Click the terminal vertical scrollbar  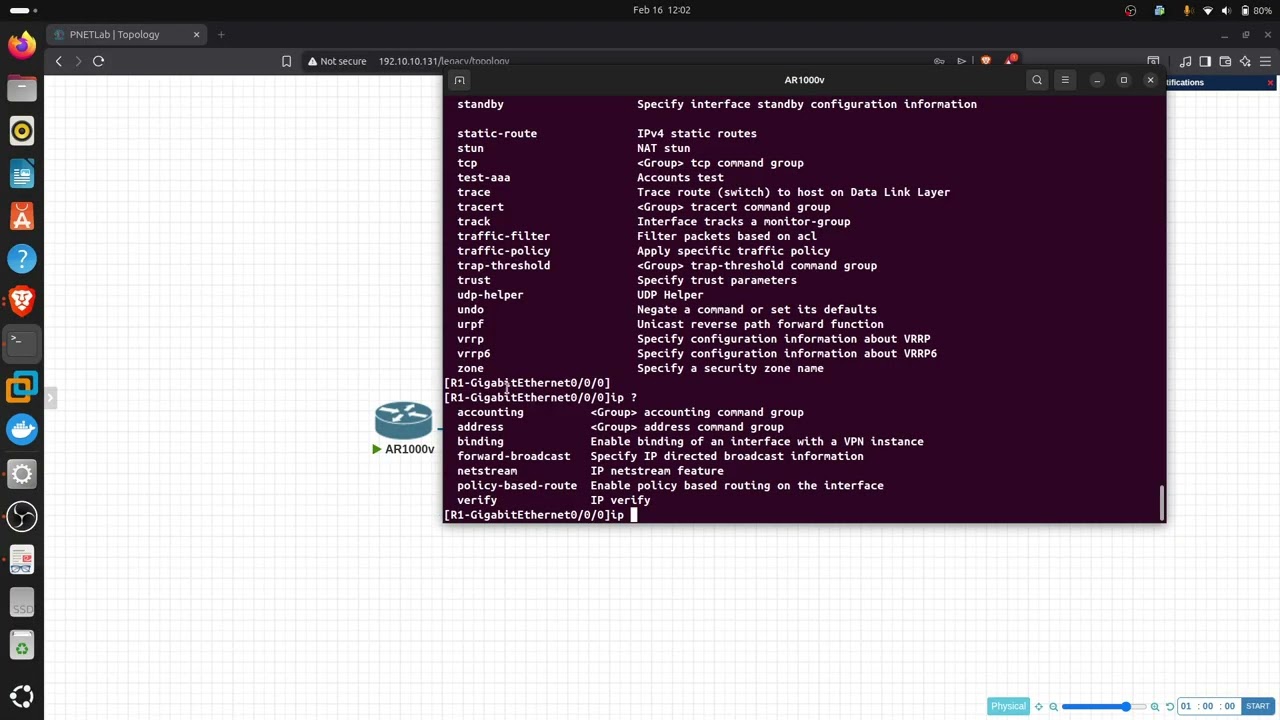pyautogui.click(x=1161, y=503)
